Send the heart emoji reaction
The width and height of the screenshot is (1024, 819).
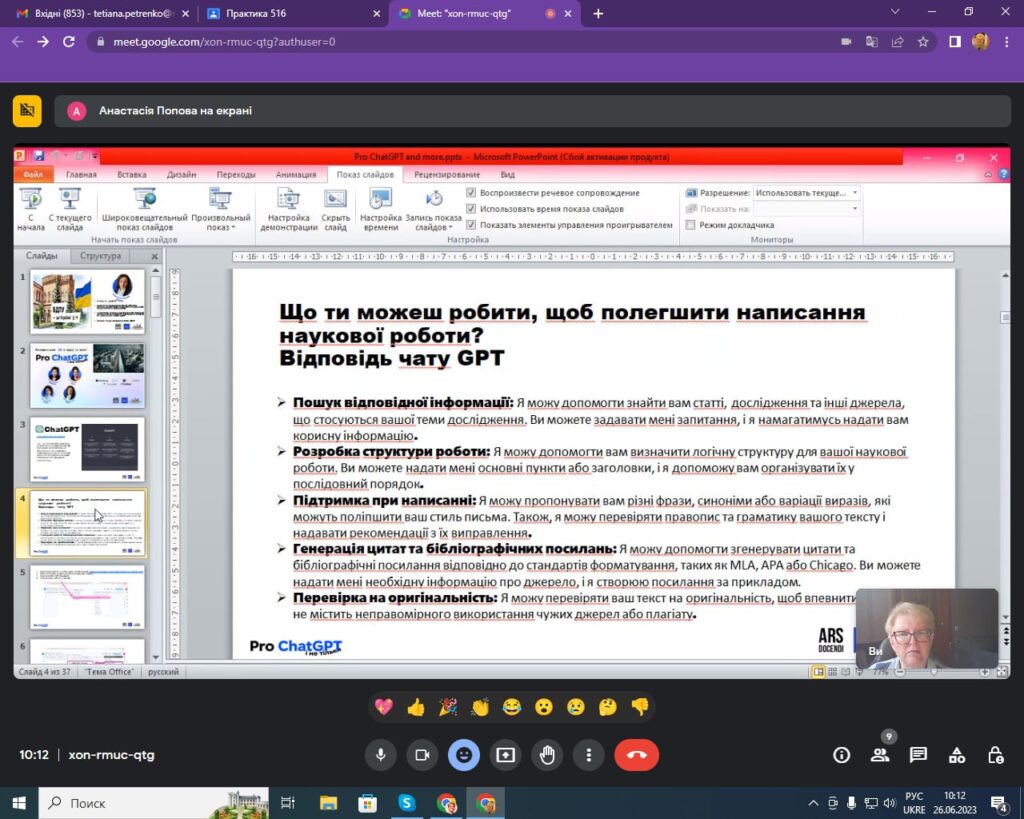tap(384, 708)
